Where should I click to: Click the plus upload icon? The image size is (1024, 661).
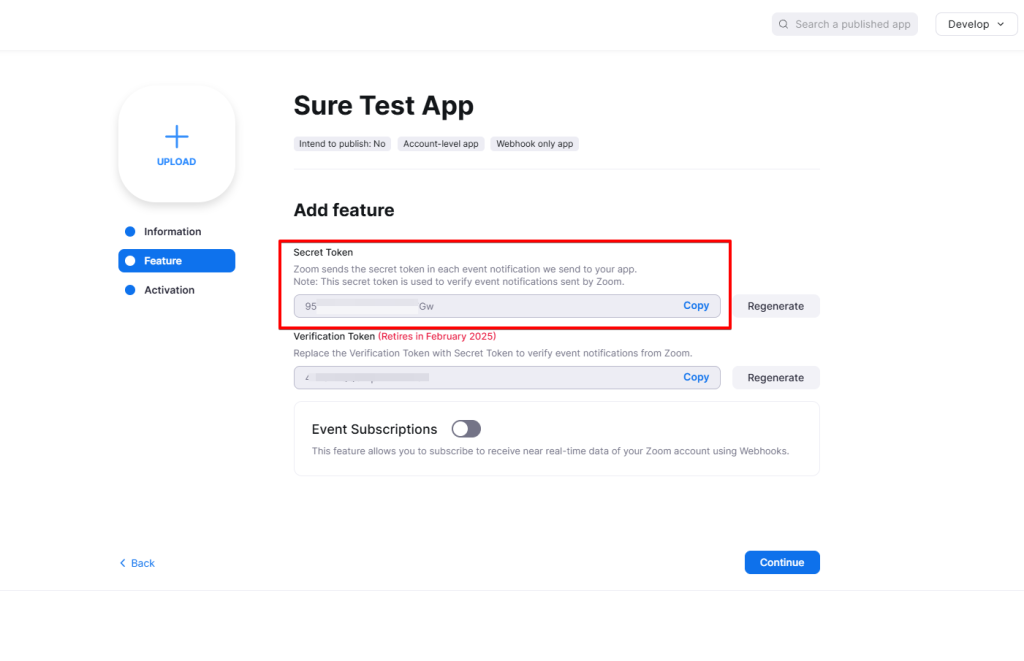176,136
